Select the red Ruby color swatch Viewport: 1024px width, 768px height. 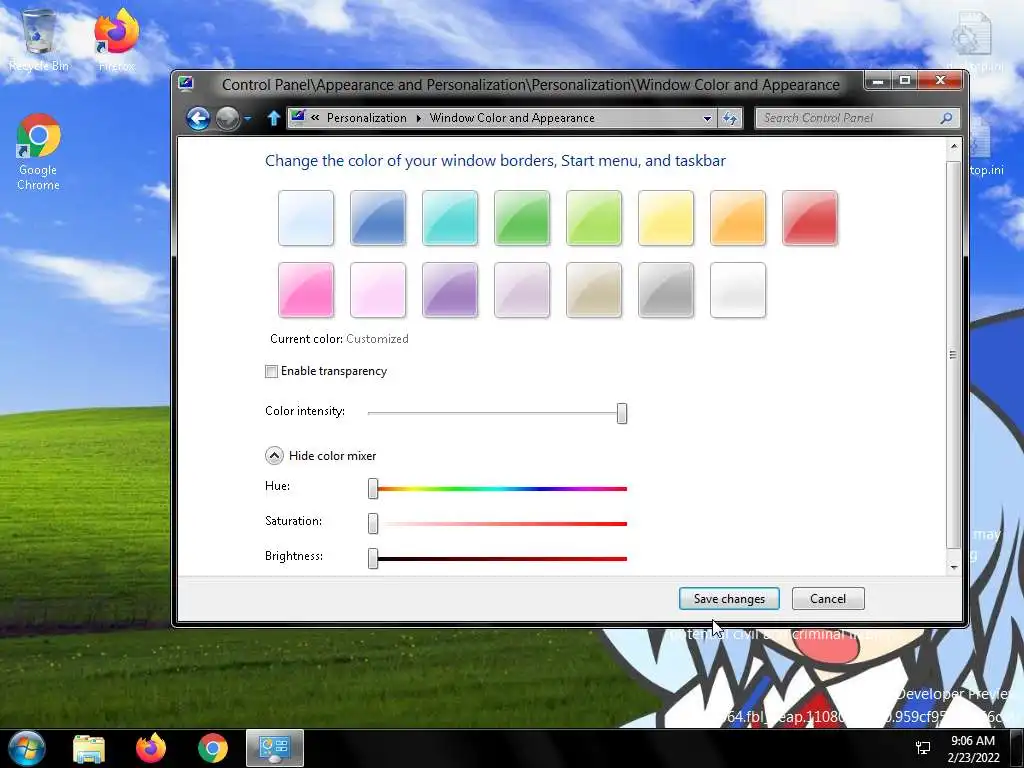tap(810, 218)
